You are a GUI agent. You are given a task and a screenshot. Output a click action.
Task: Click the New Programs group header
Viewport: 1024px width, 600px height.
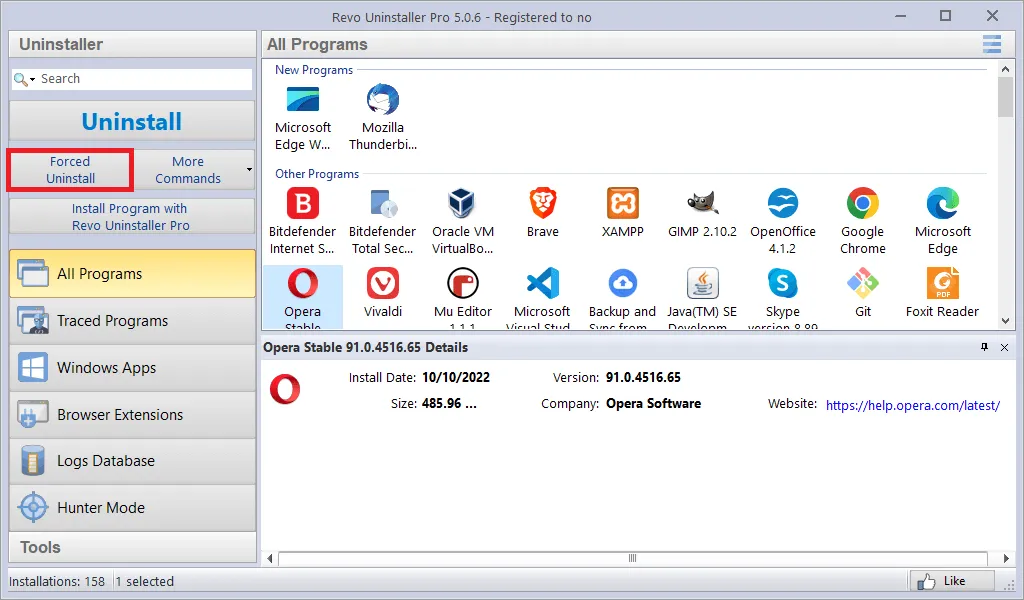[313, 70]
